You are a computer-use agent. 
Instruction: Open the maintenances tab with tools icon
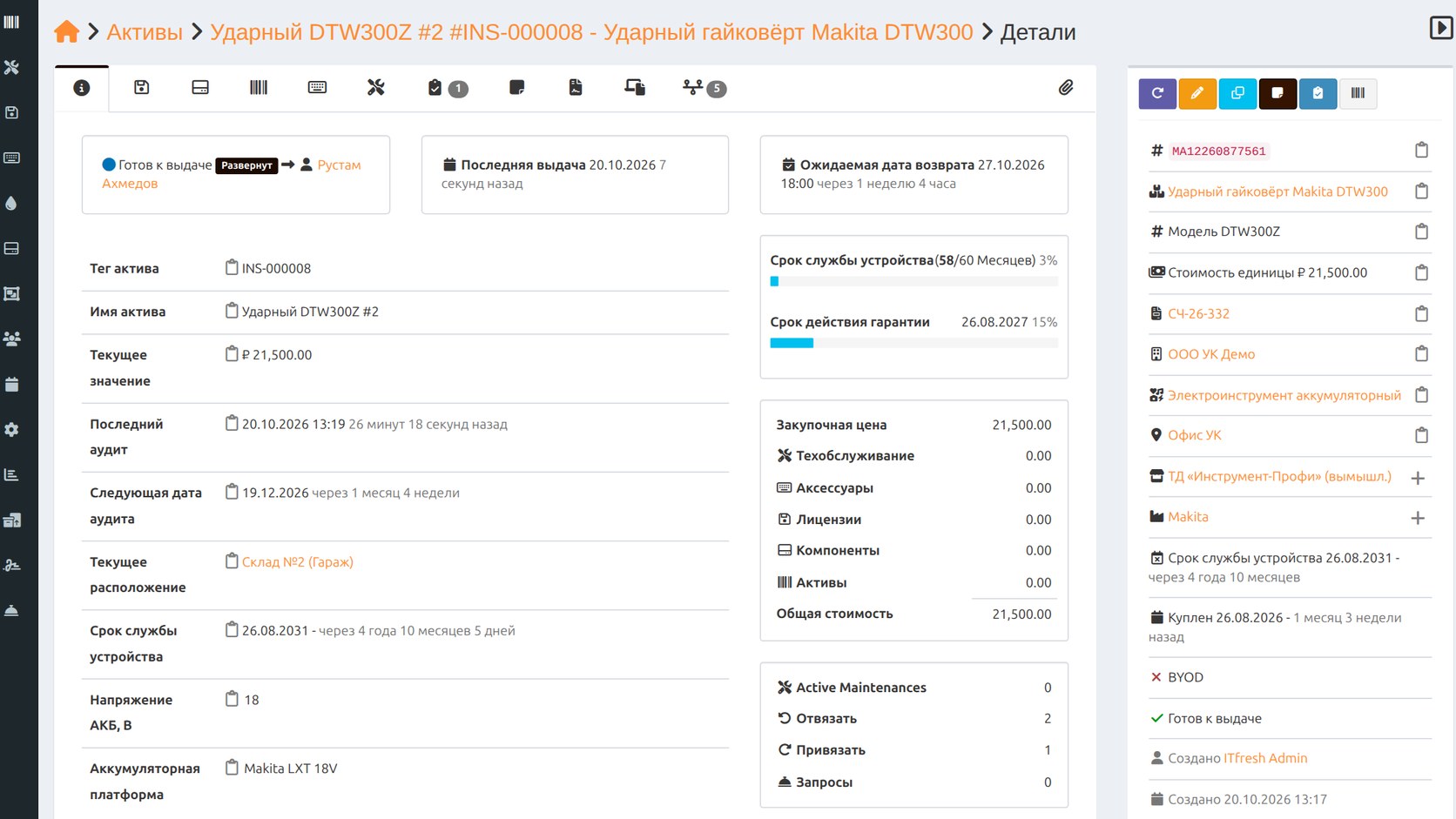tap(376, 87)
